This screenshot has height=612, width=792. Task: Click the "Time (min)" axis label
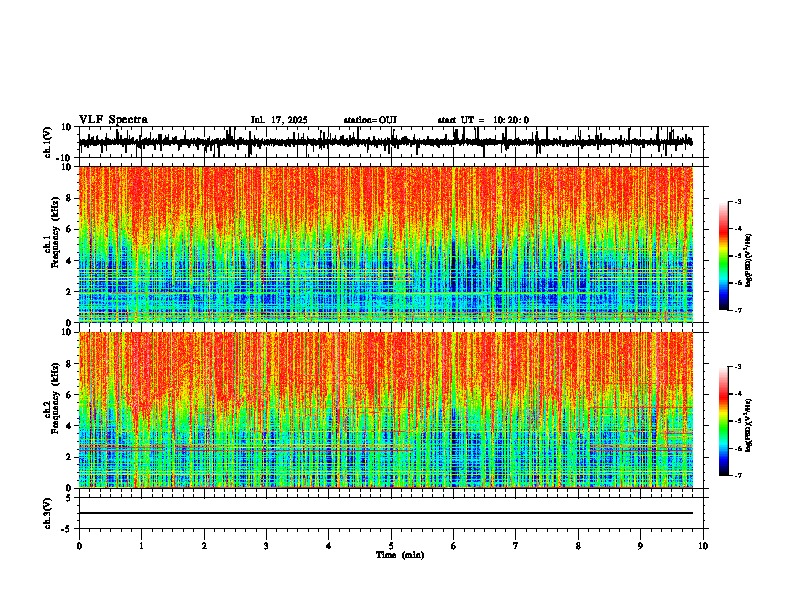pos(400,555)
